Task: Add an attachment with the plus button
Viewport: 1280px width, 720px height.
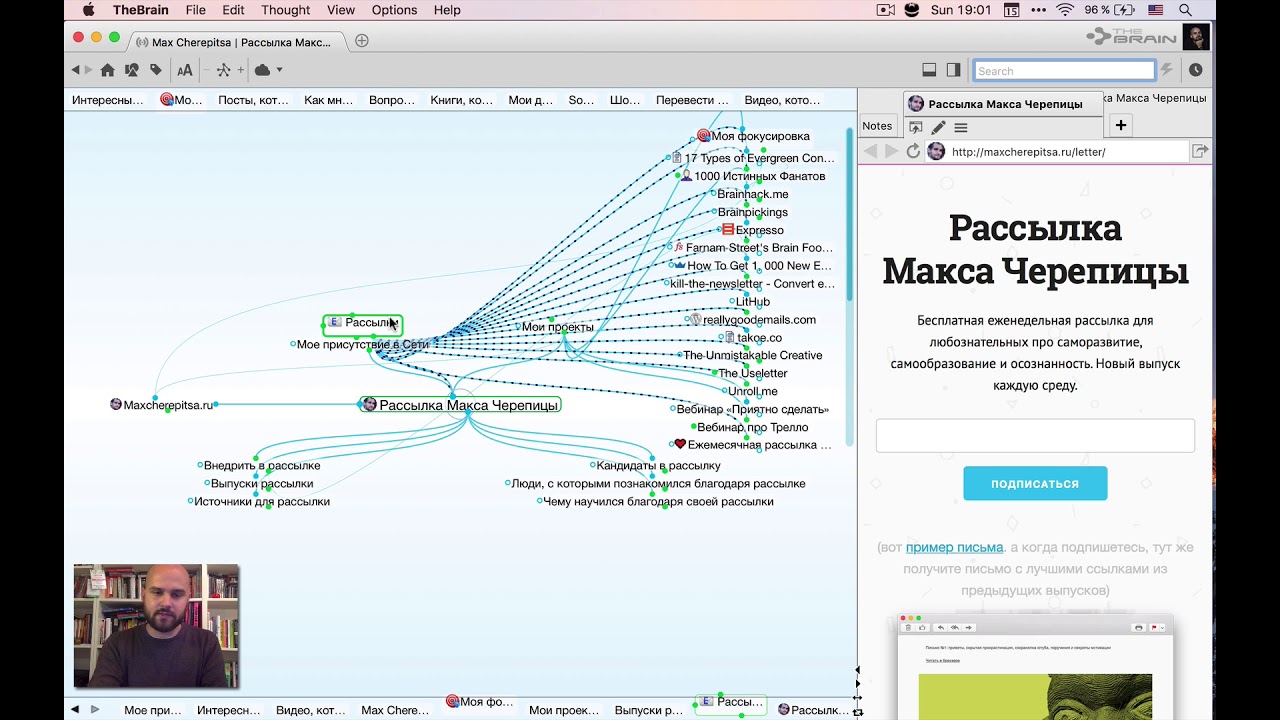Action: click(x=1121, y=125)
